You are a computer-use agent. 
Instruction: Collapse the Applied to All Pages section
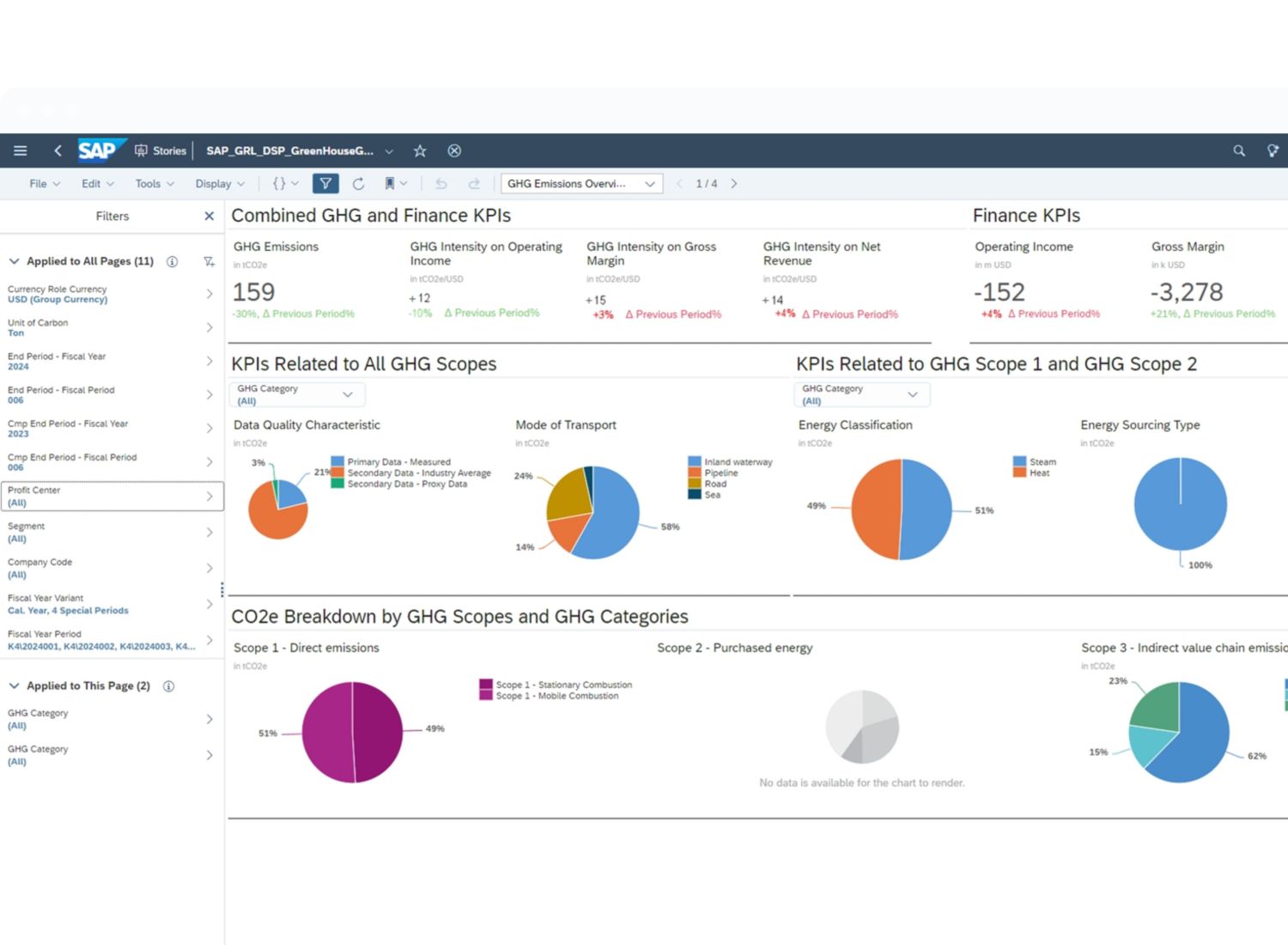(14, 261)
